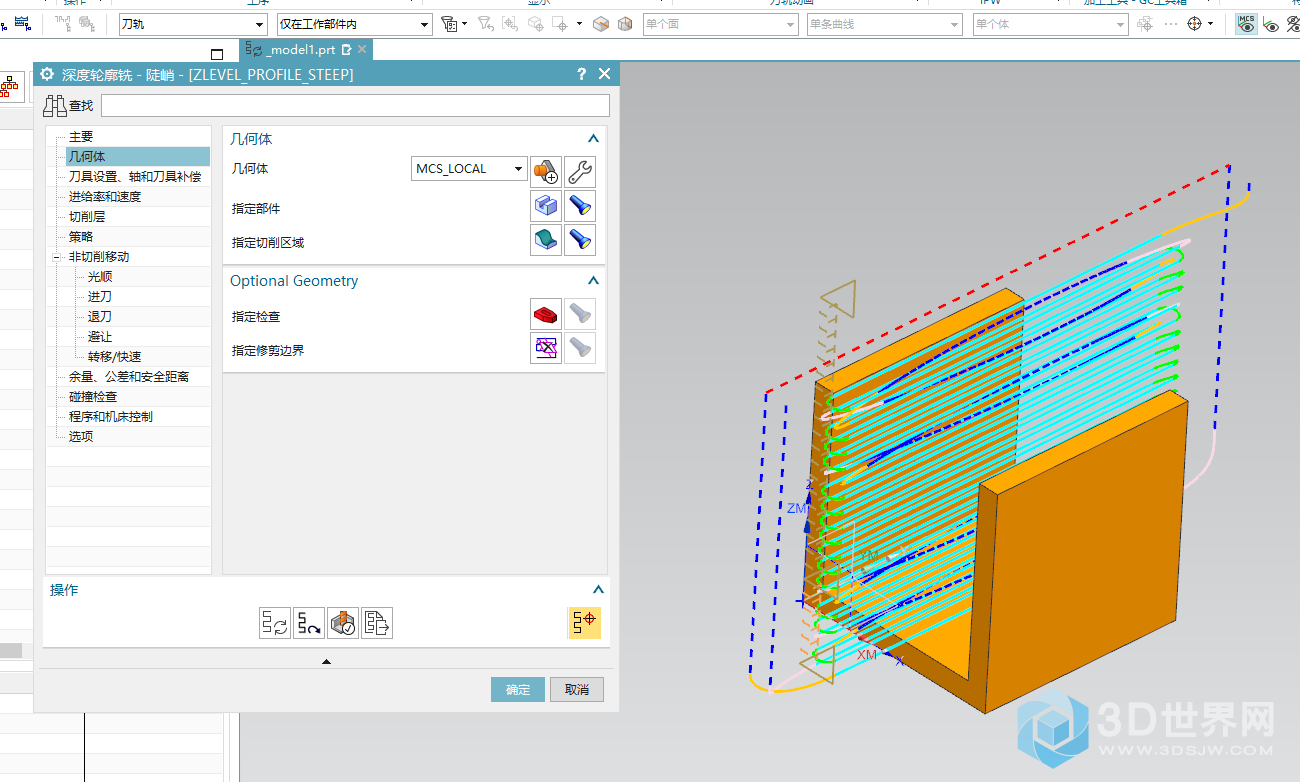Open the 单条曲线 curve rule dropdown
Screen dimensions: 1300x782
coord(885,24)
